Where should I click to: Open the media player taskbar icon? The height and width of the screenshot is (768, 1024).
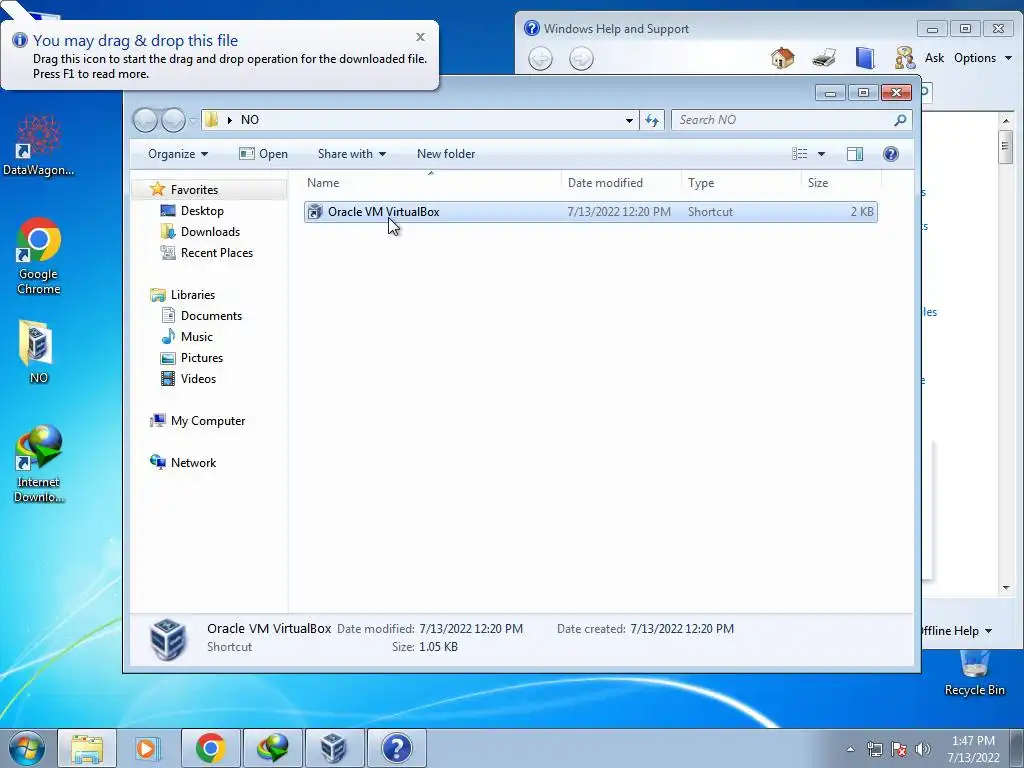pyautogui.click(x=147, y=748)
